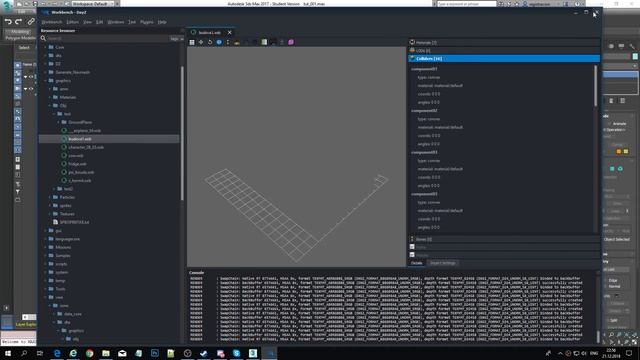Open Windows taskbar search icon
The image size is (640, 360).
(24, 353)
